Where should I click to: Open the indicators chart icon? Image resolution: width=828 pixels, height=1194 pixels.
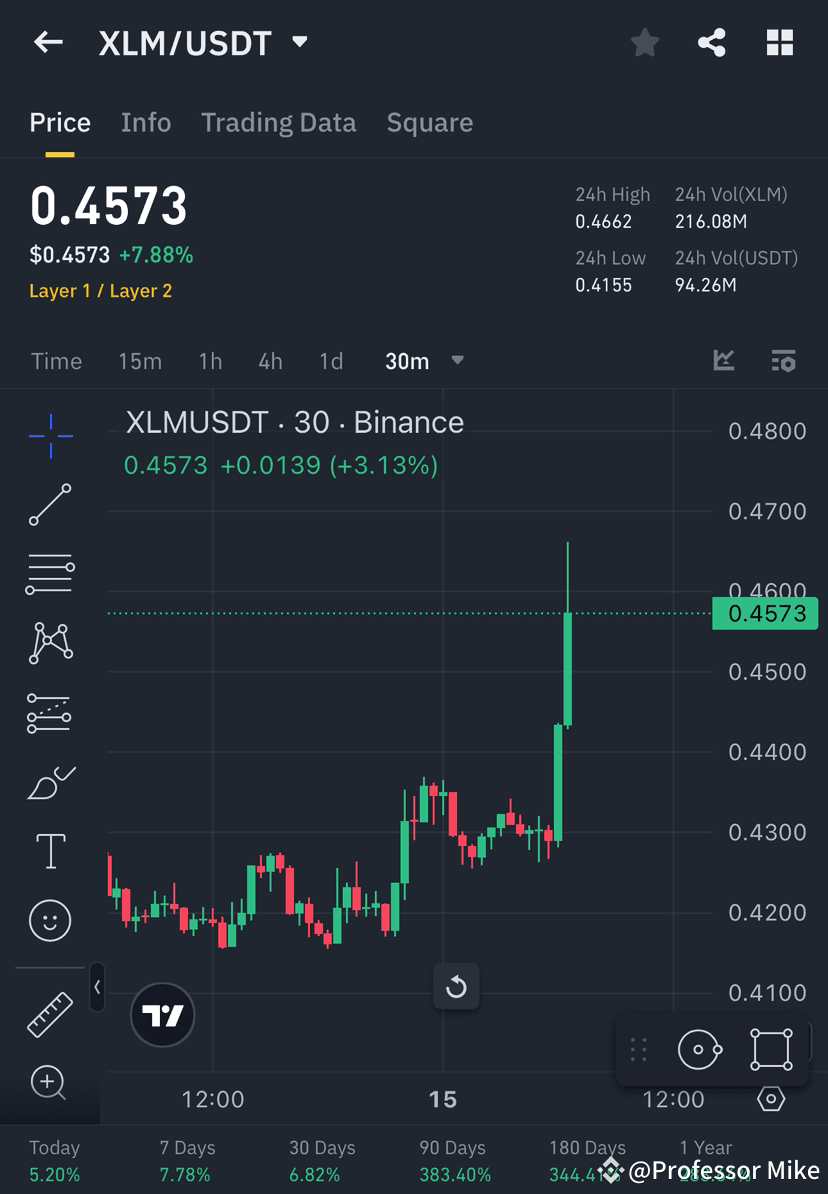pyautogui.click(x=723, y=361)
